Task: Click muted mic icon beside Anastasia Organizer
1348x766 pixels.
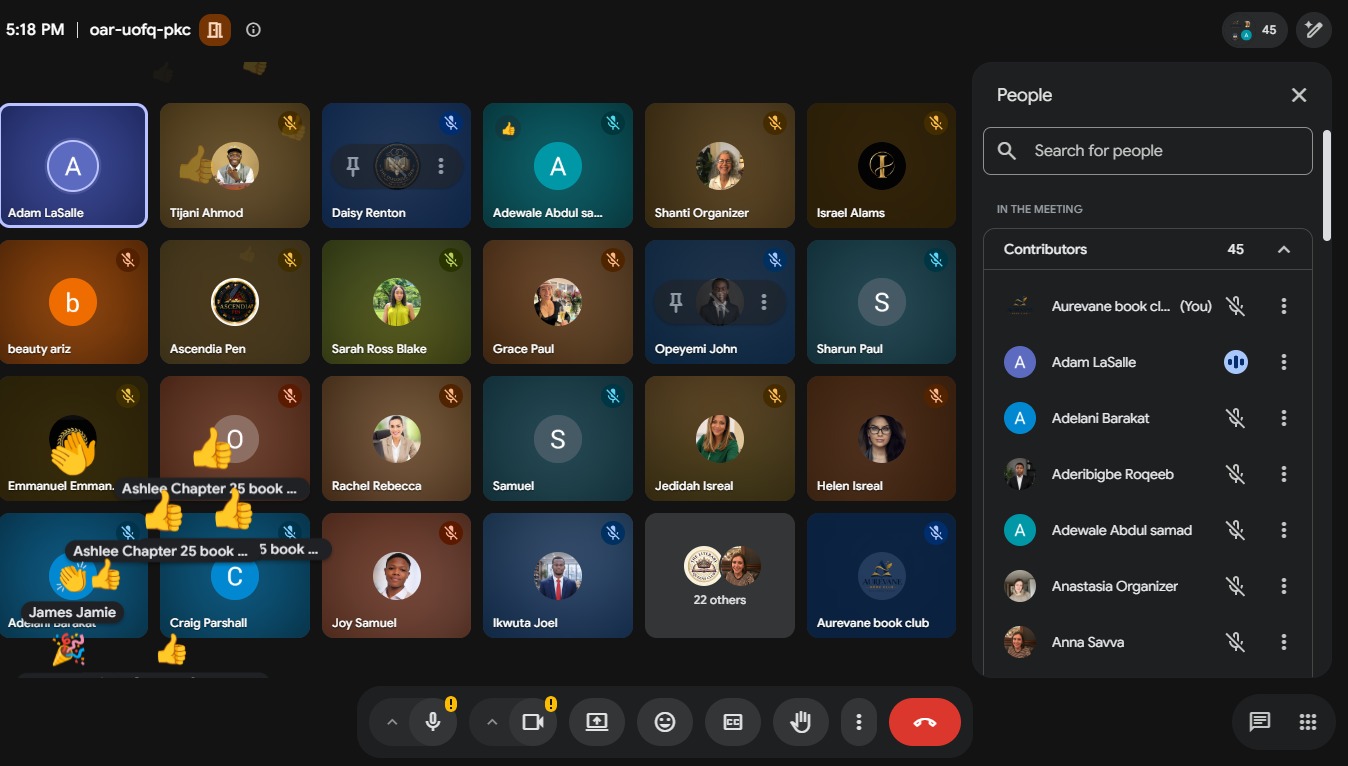Action: 1236,586
